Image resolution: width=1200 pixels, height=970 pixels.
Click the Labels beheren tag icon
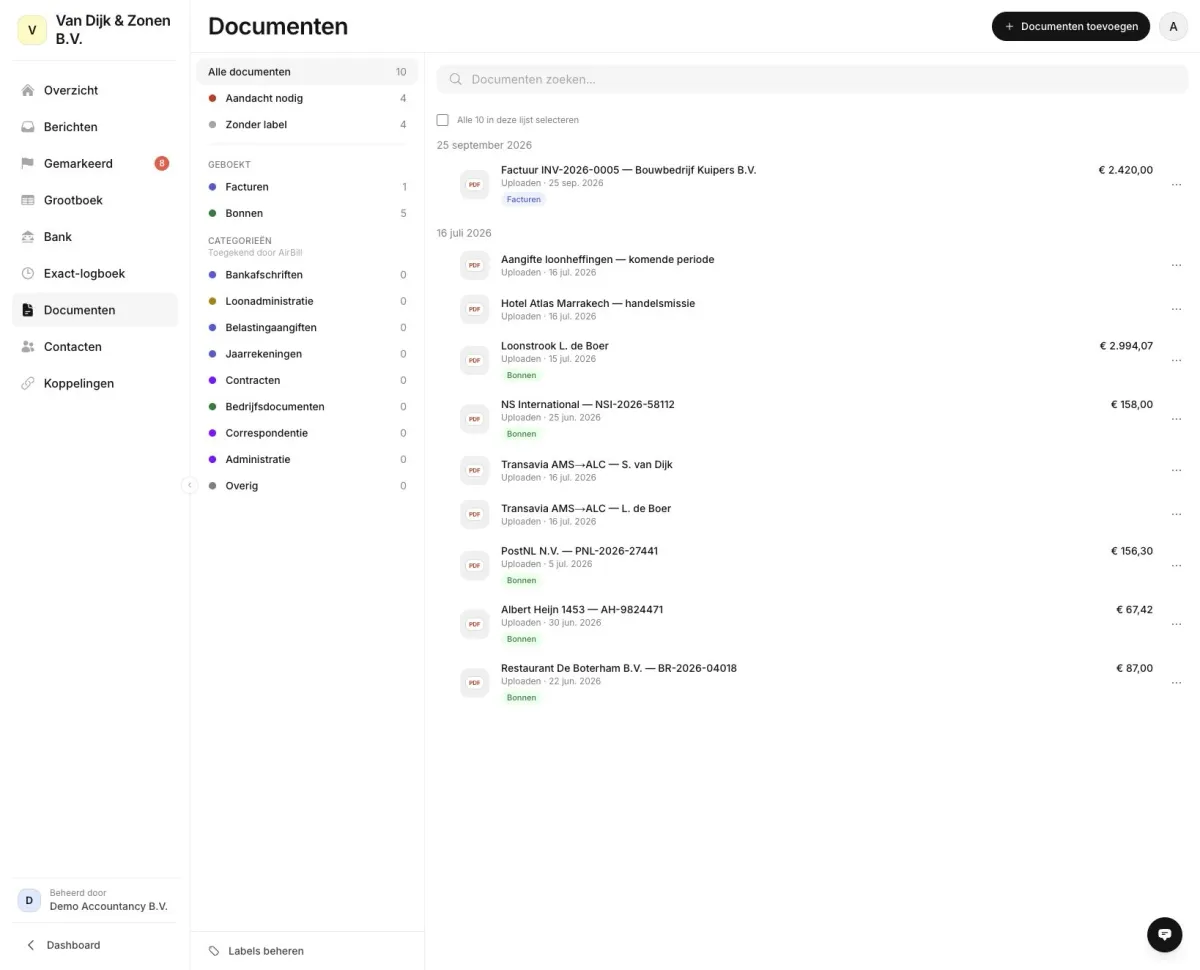click(214, 951)
